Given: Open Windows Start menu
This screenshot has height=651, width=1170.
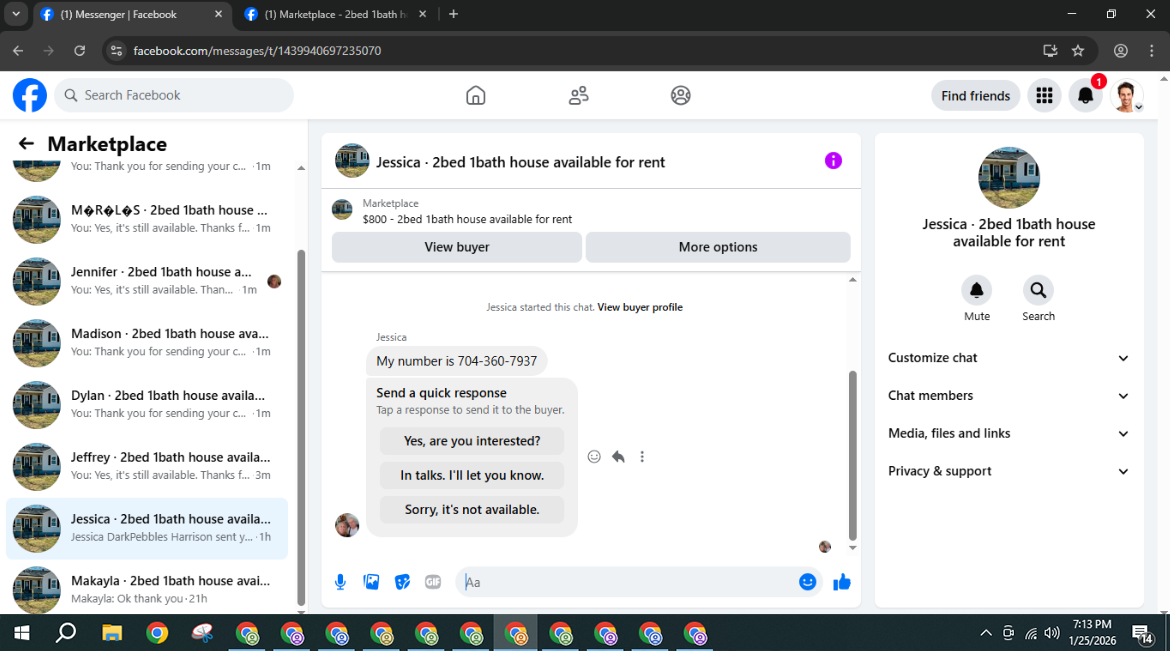Looking at the screenshot, I should pos(22,633).
